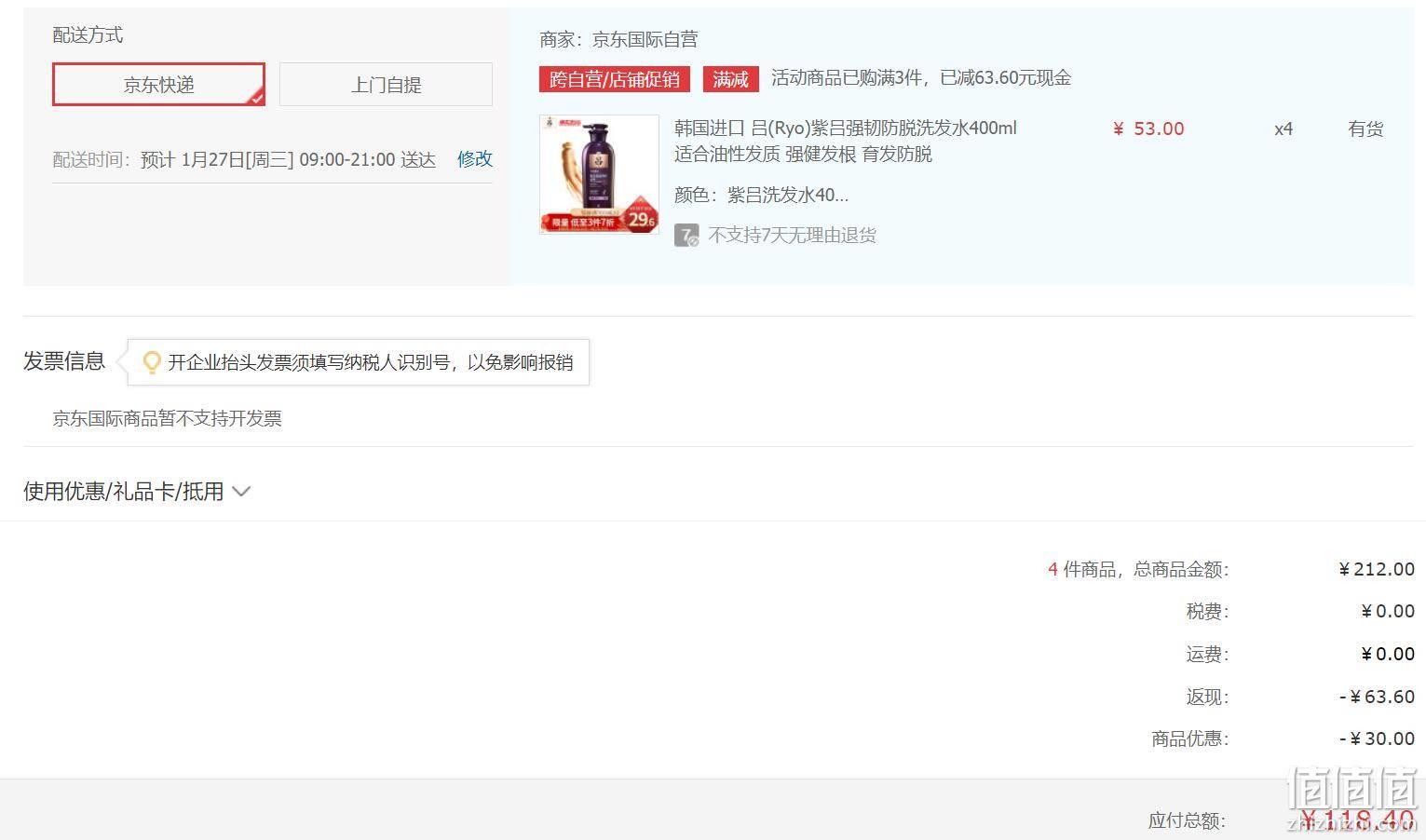Click the total amount ¥212.00
1426x840 pixels.
tap(1377, 569)
